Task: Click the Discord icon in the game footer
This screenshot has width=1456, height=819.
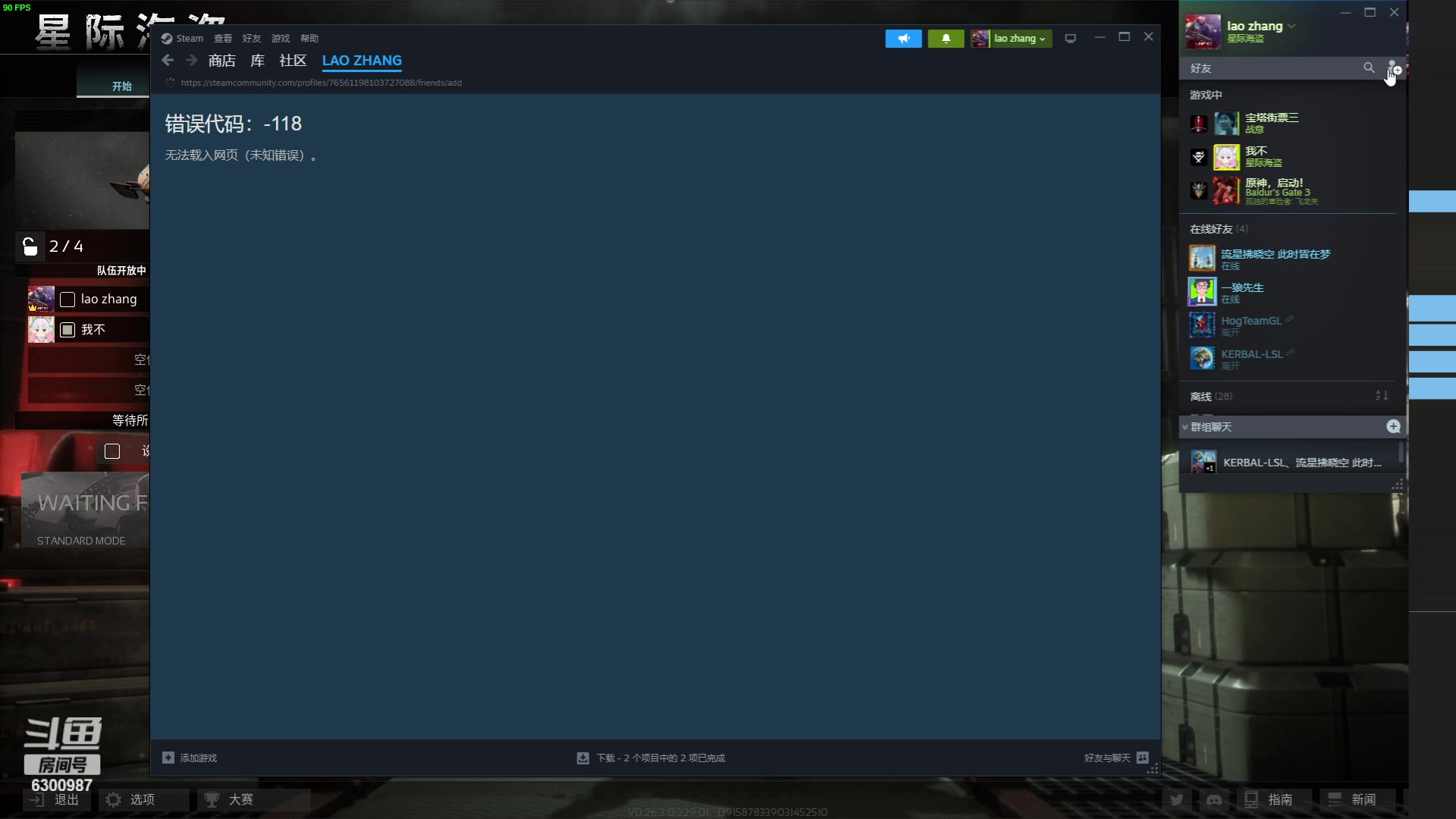Action: coord(1214,800)
